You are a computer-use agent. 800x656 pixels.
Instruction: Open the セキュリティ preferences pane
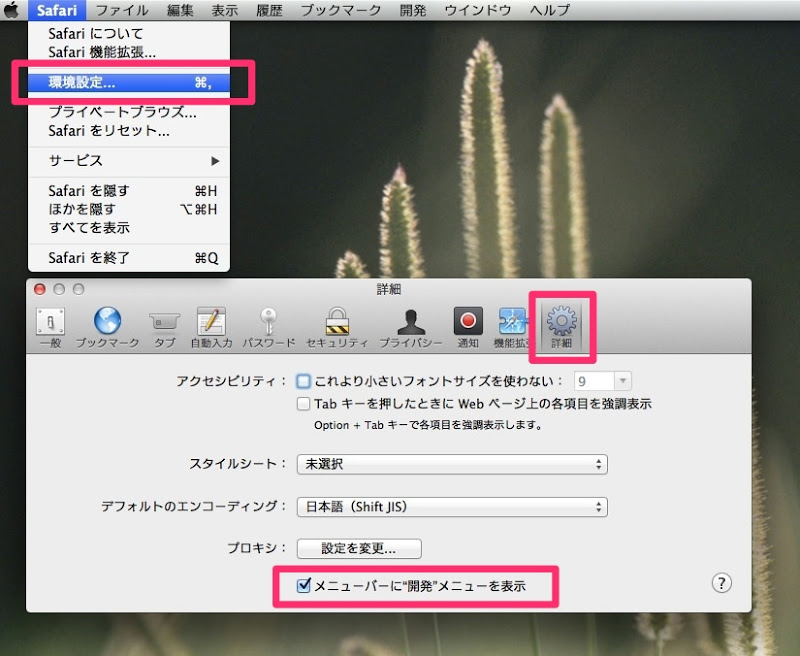337,327
